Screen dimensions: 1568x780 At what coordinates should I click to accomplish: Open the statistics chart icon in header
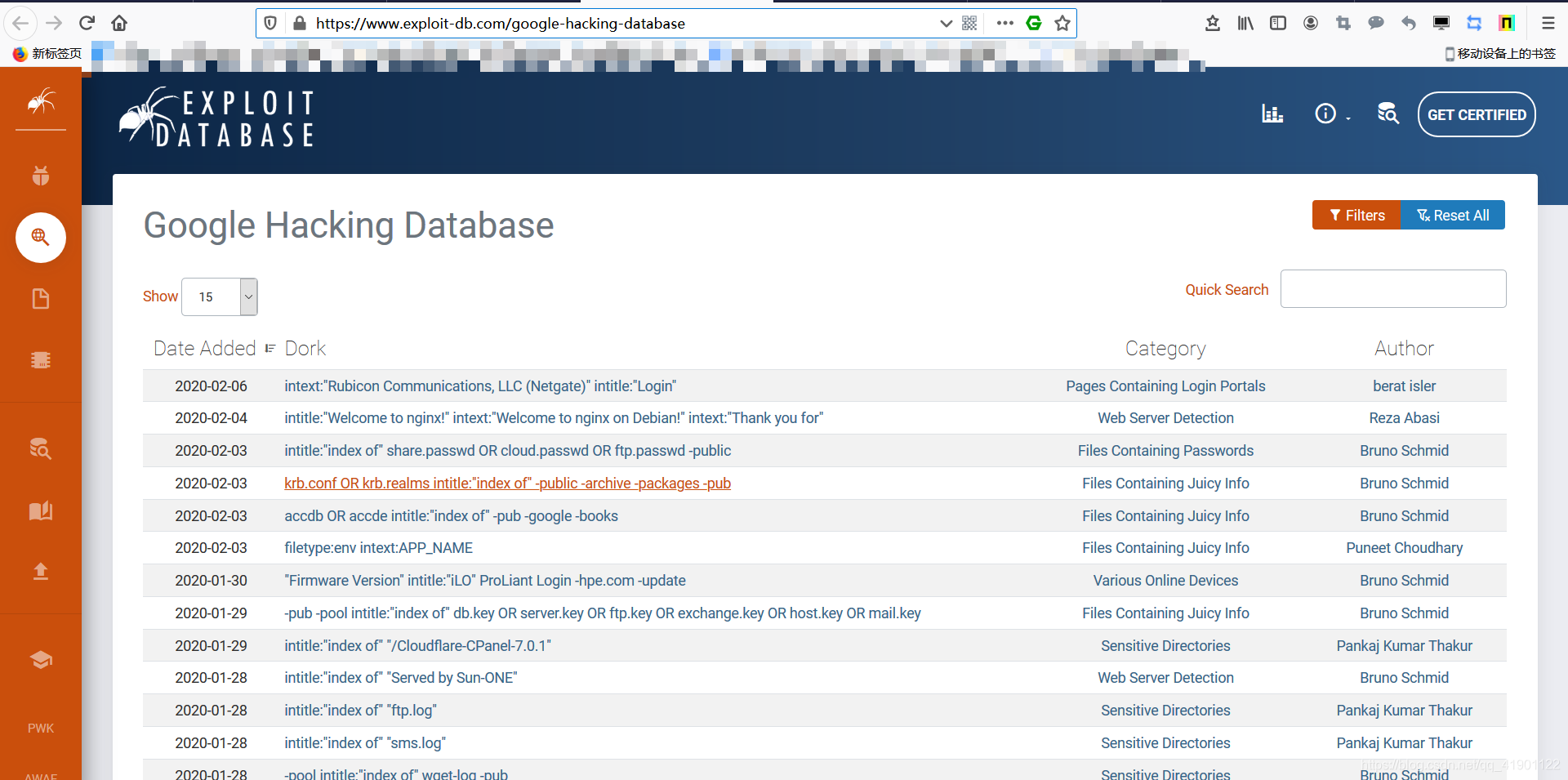coord(1272,114)
